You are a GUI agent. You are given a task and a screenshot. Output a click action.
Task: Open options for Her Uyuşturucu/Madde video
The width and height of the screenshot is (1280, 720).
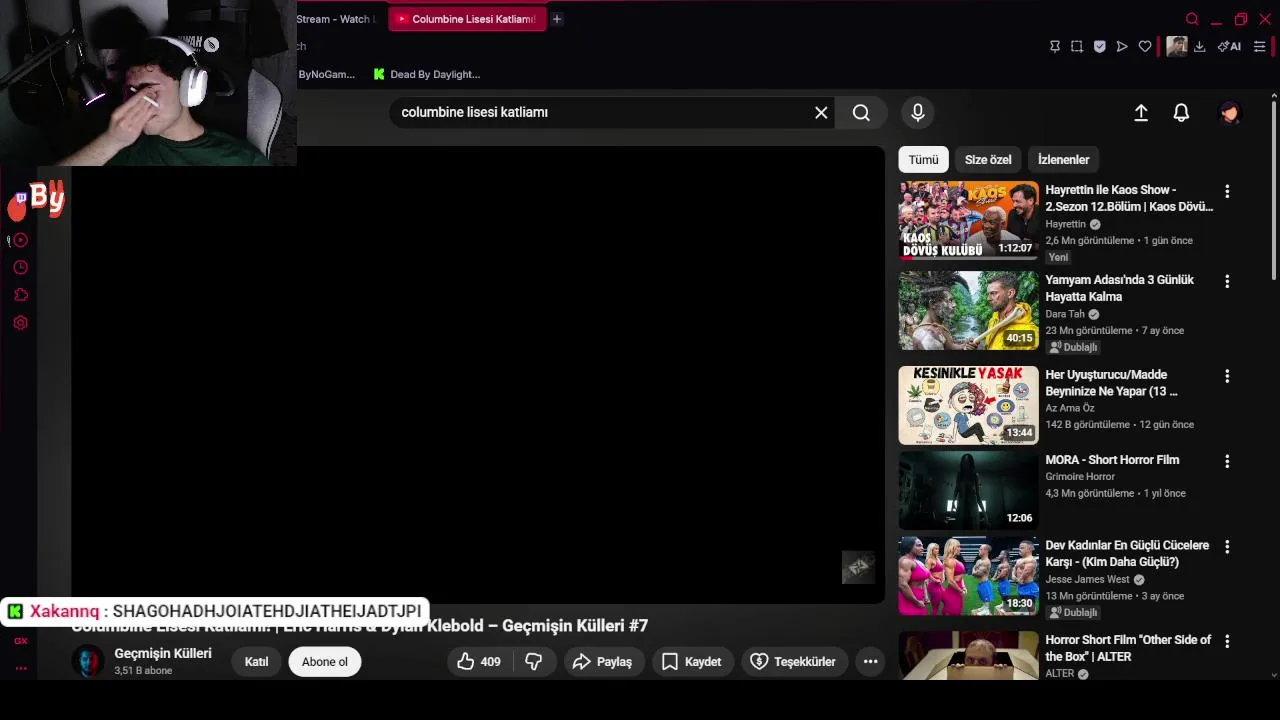pos(1227,376)
